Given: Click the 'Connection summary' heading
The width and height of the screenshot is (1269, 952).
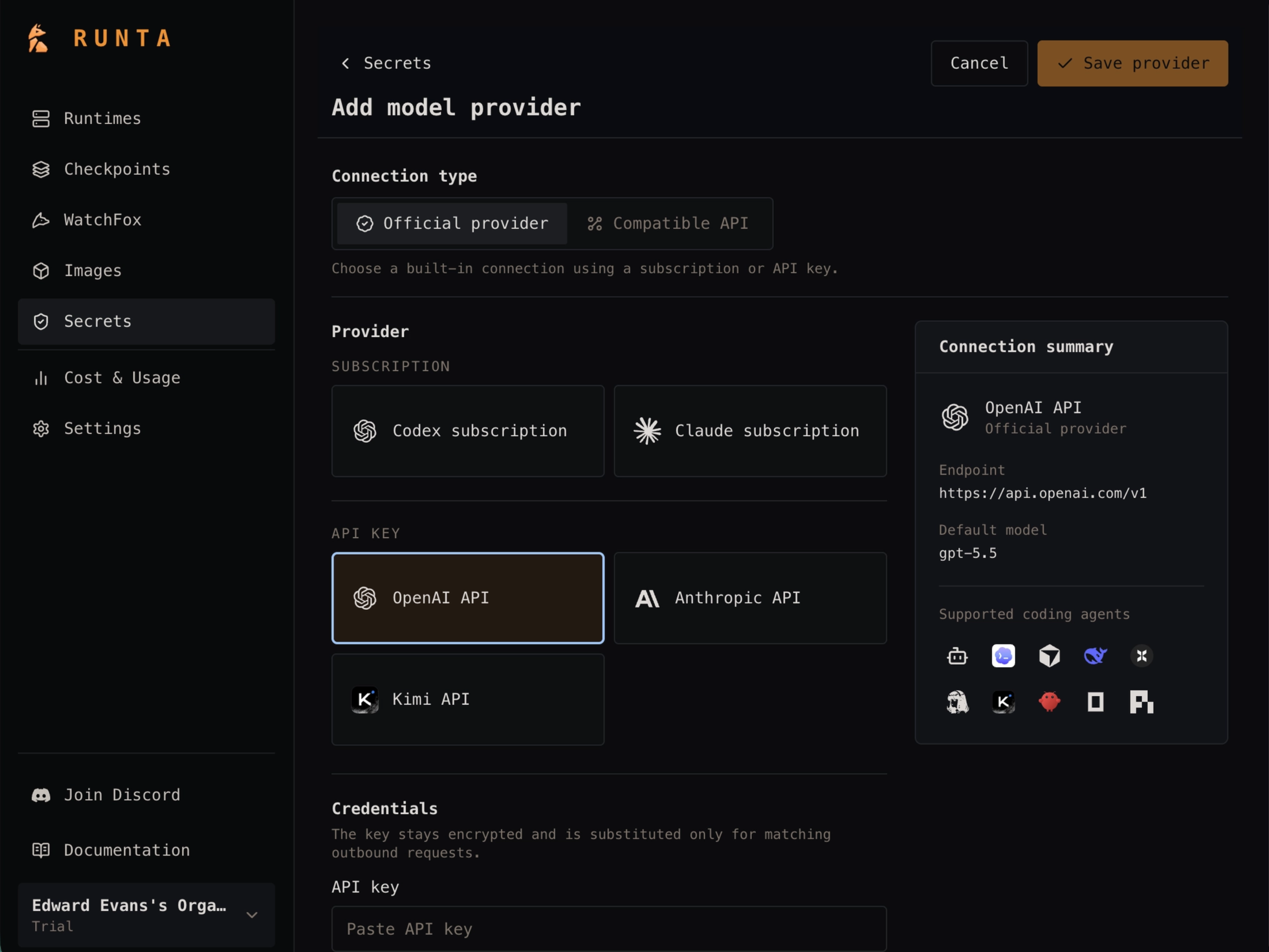Looking at the screenshot, I should click(x=1026, y=347).
